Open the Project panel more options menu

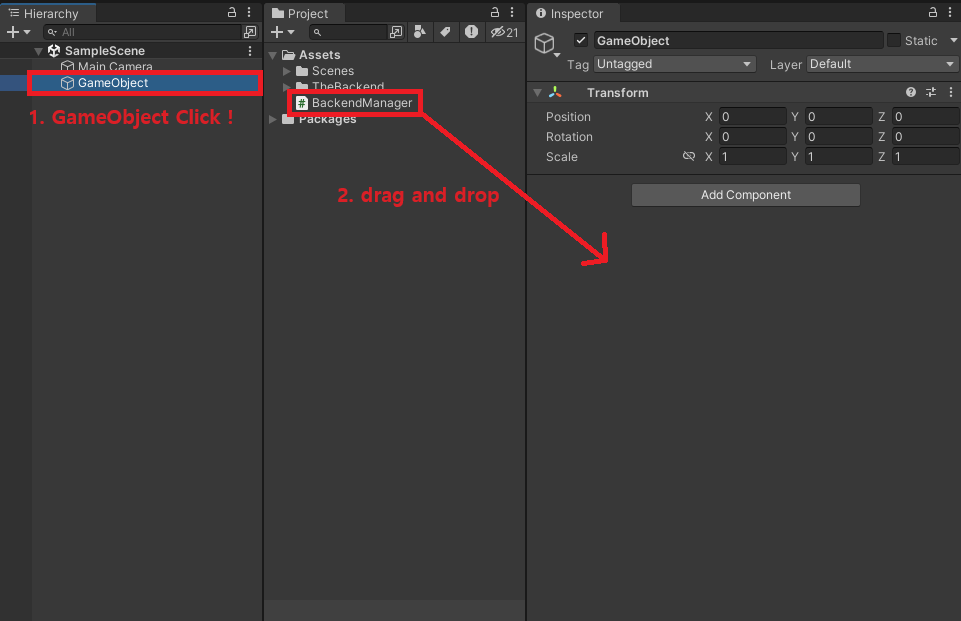(x=512, y=12)
